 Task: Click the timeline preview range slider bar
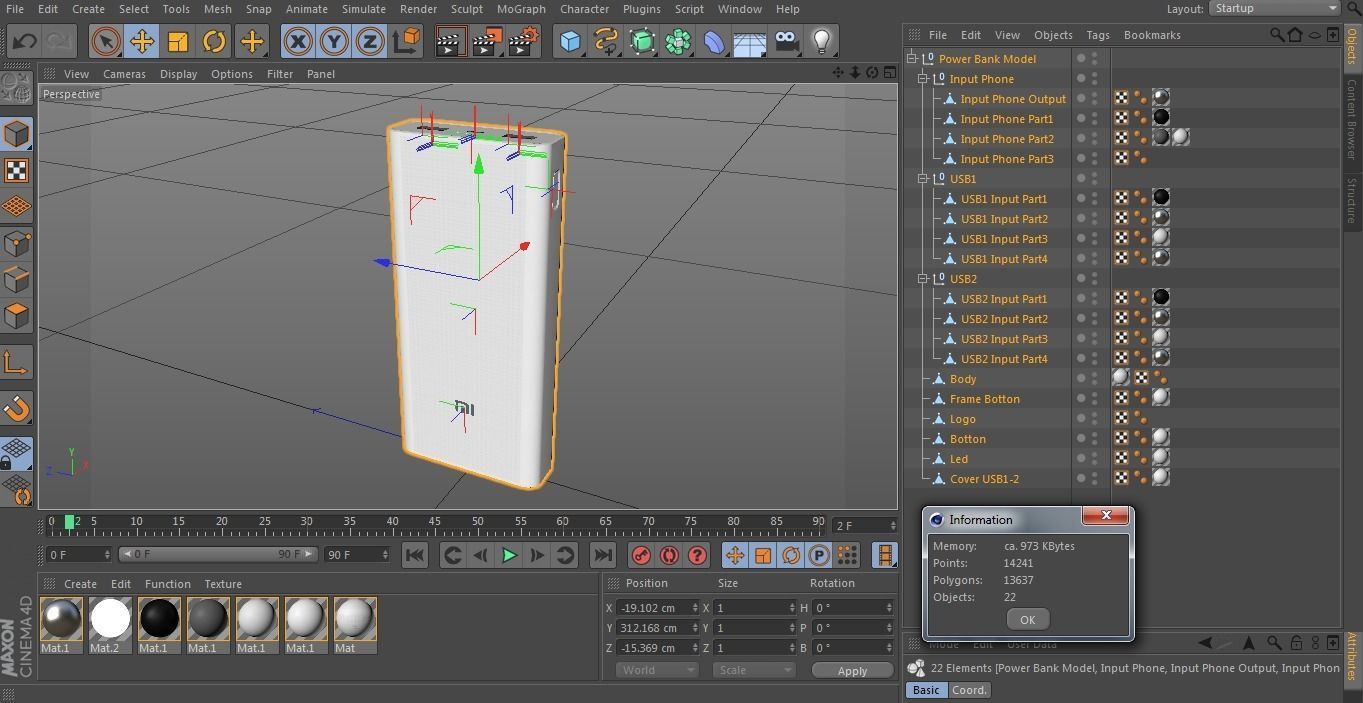click(x=217, y=554)
